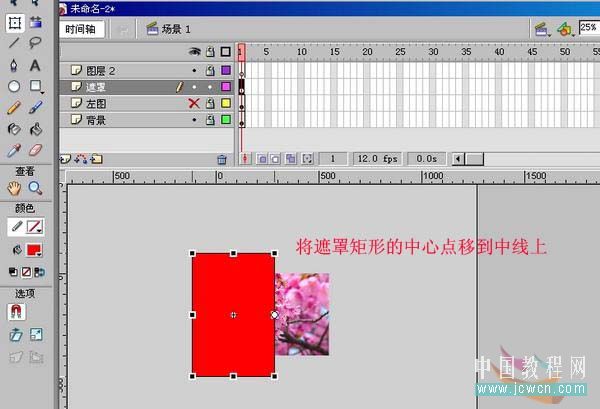
Task: Click the Black and White default colors icon
Action: [13, 272]
